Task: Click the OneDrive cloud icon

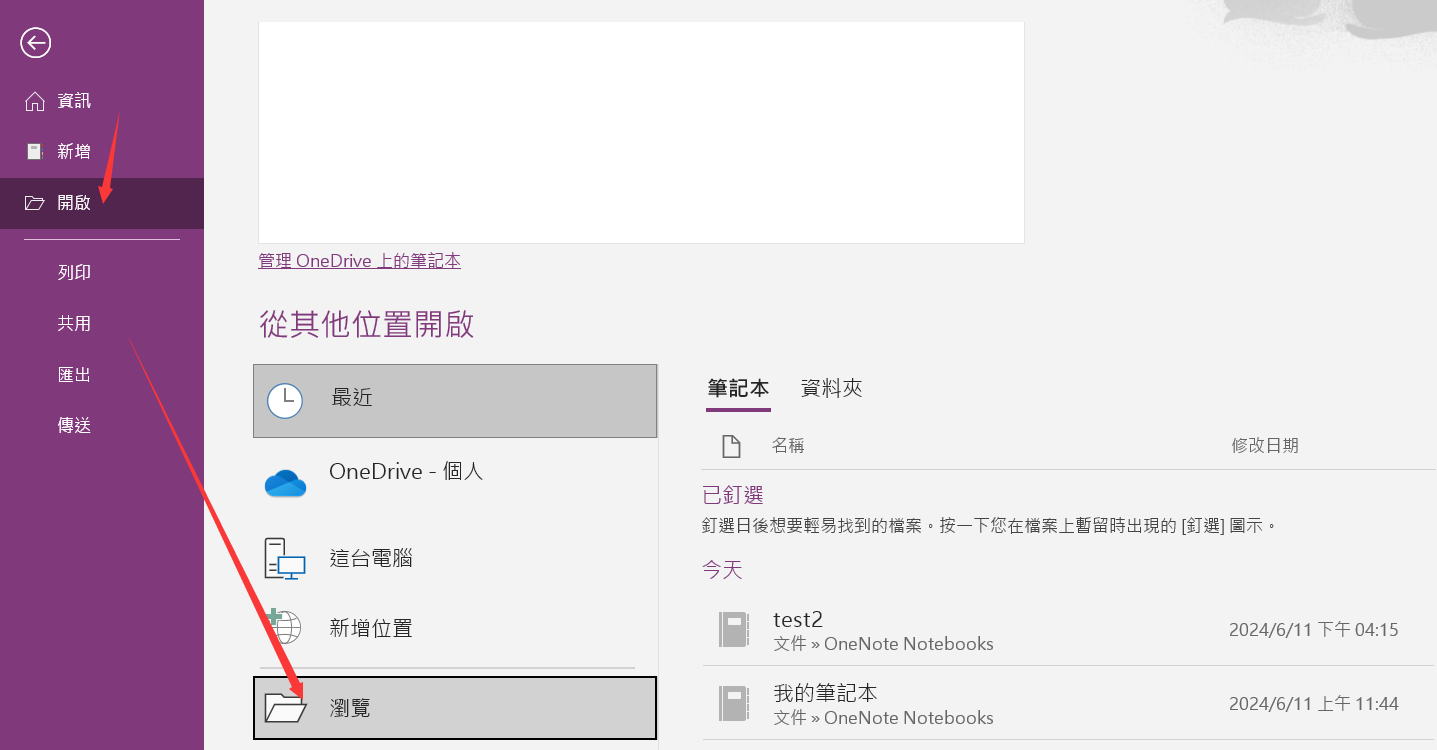Action: coord(285,484)
